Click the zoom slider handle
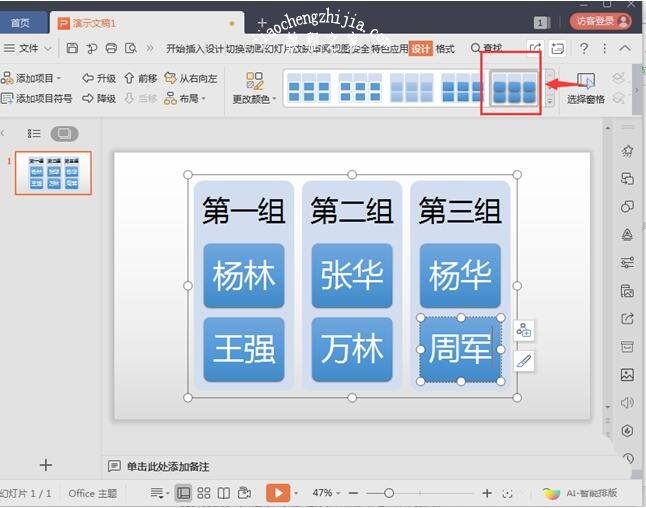 (x=389, y=493)
